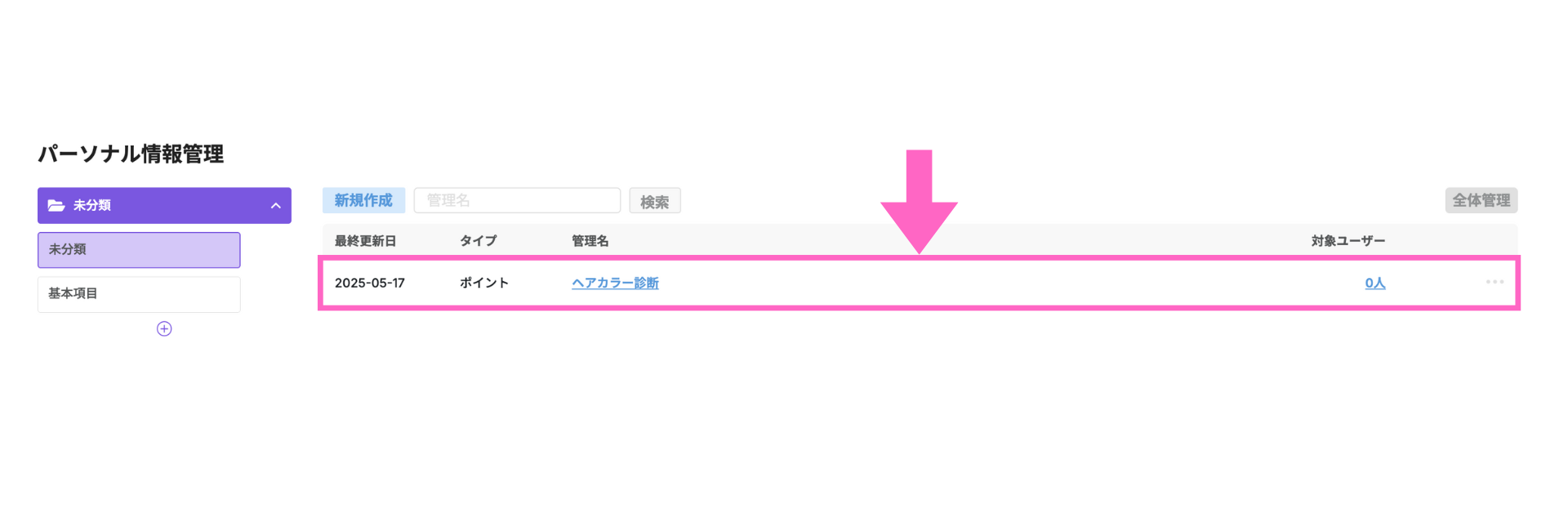Viewport: 1568px width, 523px height.
Task: Collapse the 未分類 folder with the chevron
Action: pos(276,206)
